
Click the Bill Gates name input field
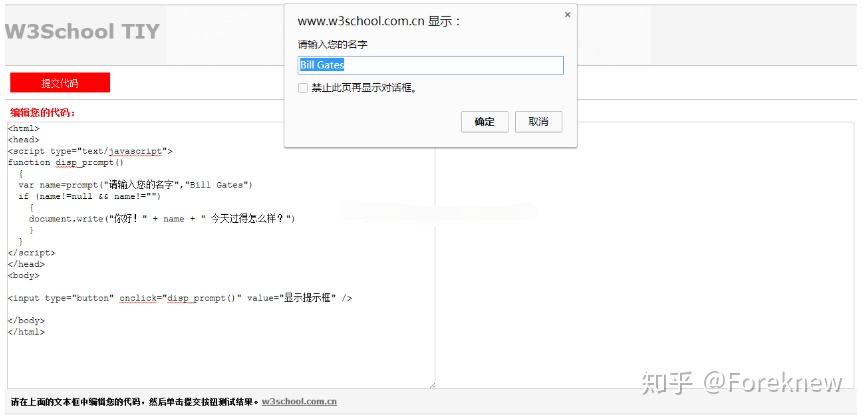point(430,65)
